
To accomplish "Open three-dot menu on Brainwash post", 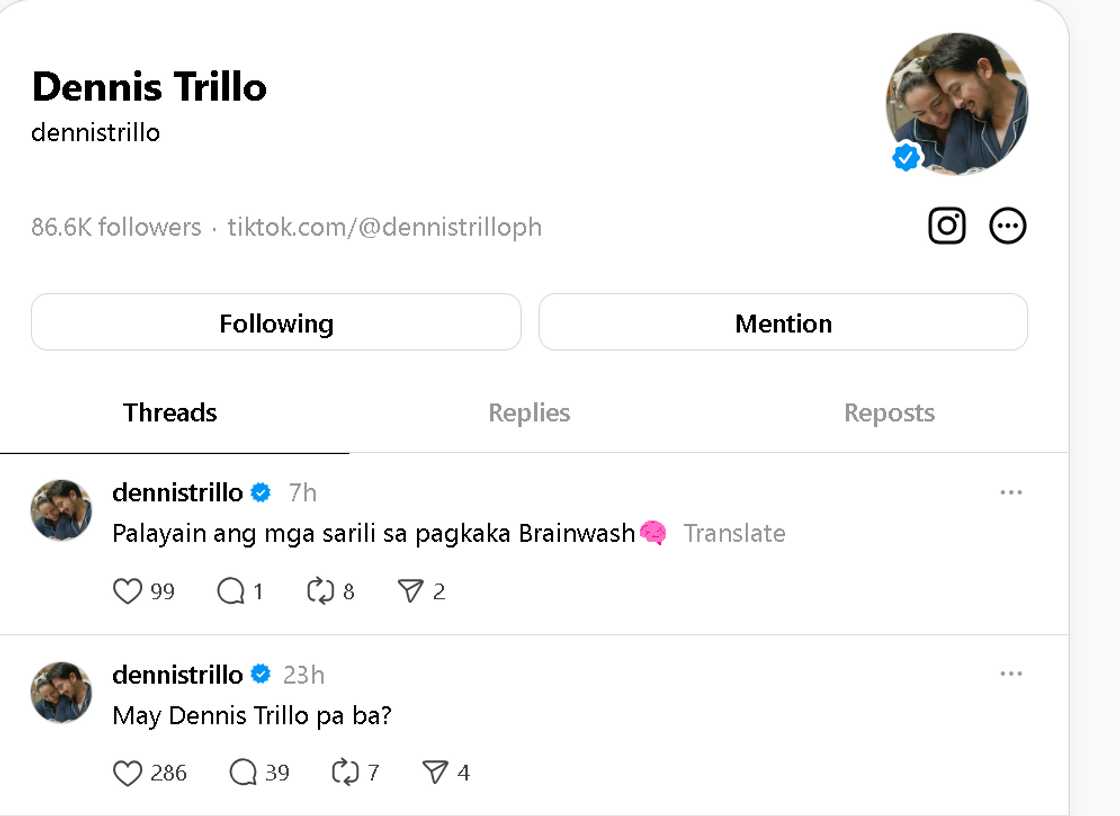I will 1011,493.
